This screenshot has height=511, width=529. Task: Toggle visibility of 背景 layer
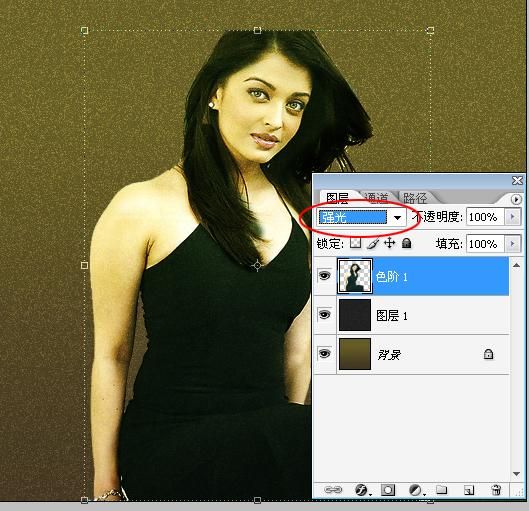[x=324, y=353]
